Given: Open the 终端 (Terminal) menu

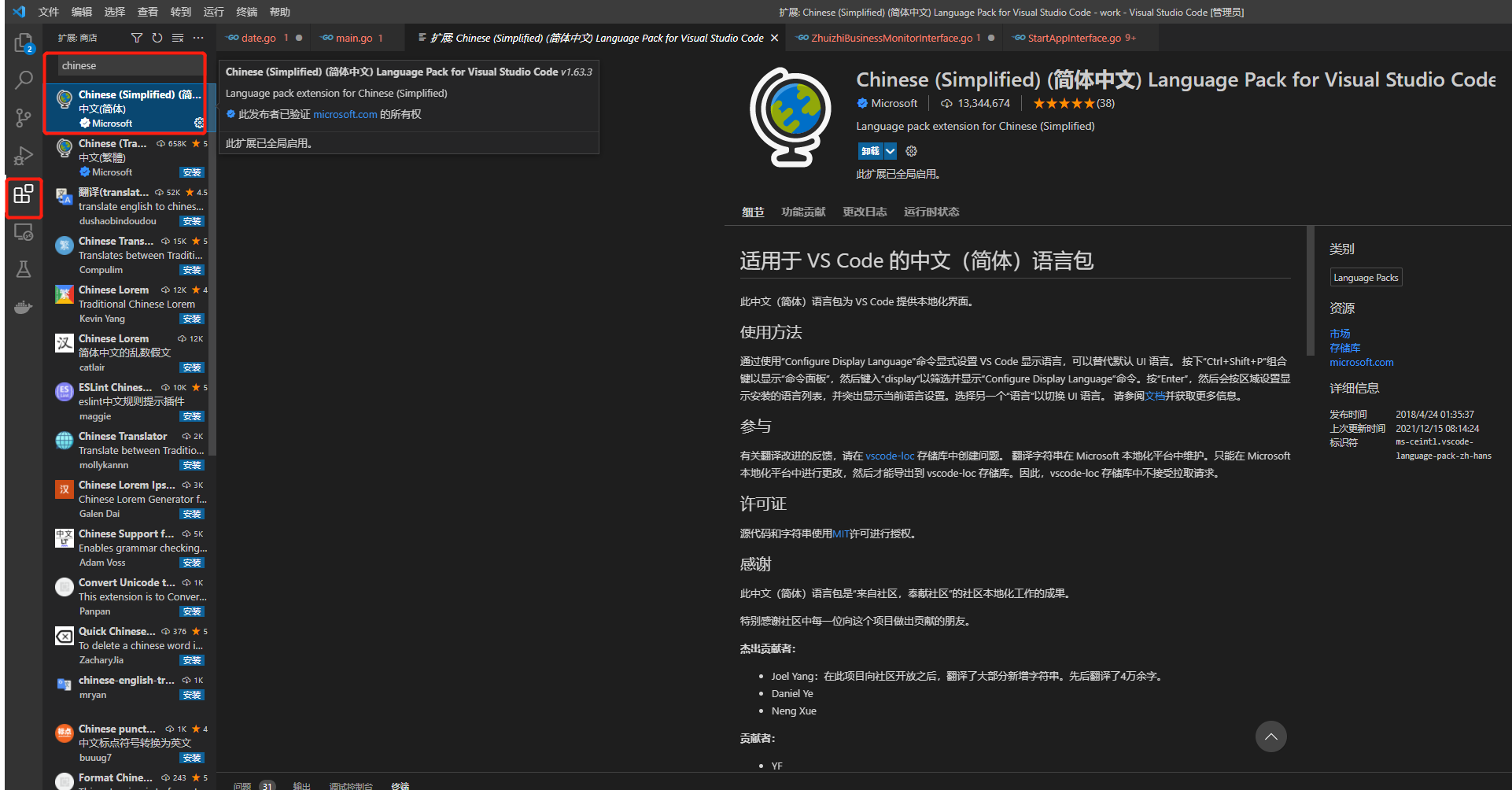Looking at the screenshot, I should pyautogui.click(x=247, y=12).
